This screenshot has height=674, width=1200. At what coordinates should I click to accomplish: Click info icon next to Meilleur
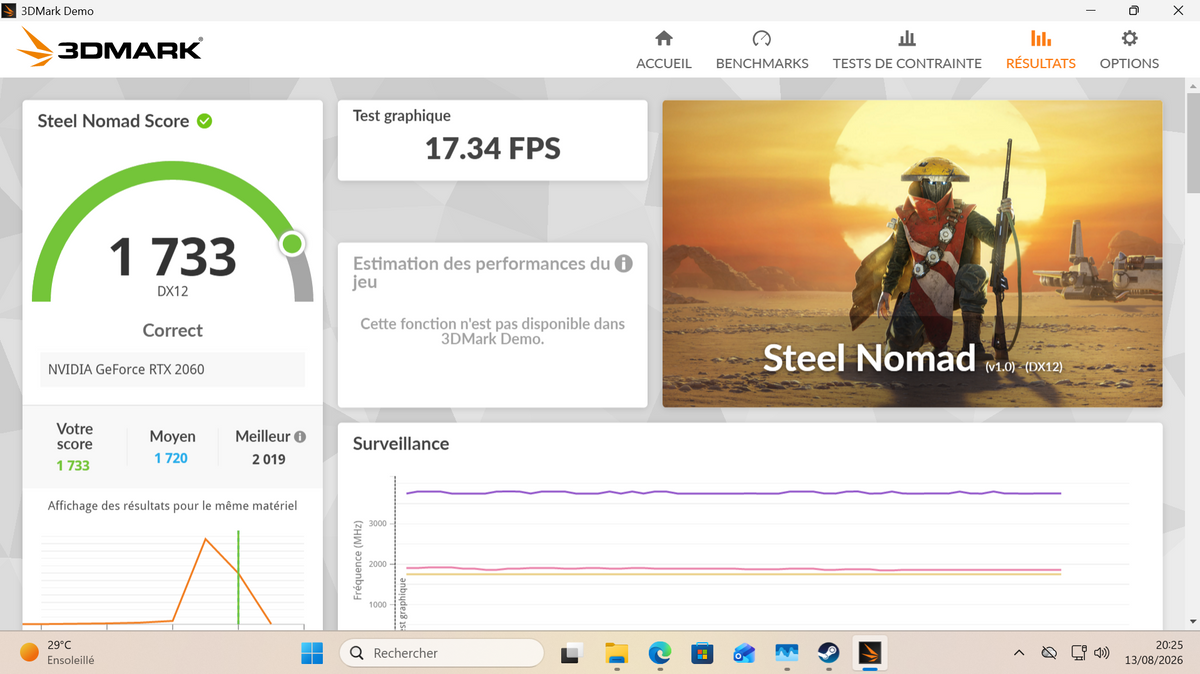coord(300,437)
